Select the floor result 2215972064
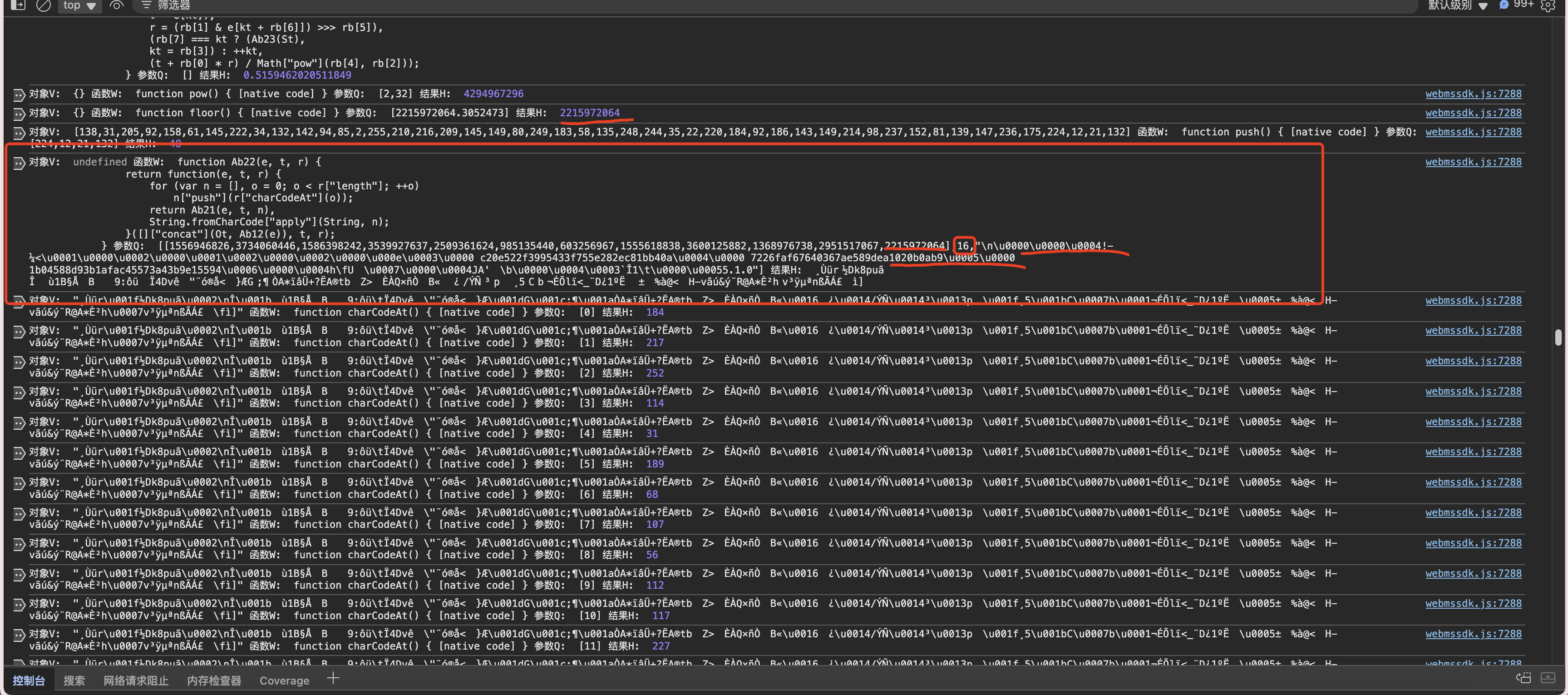This screenshot has height=695, width=1568. point(589,113)
